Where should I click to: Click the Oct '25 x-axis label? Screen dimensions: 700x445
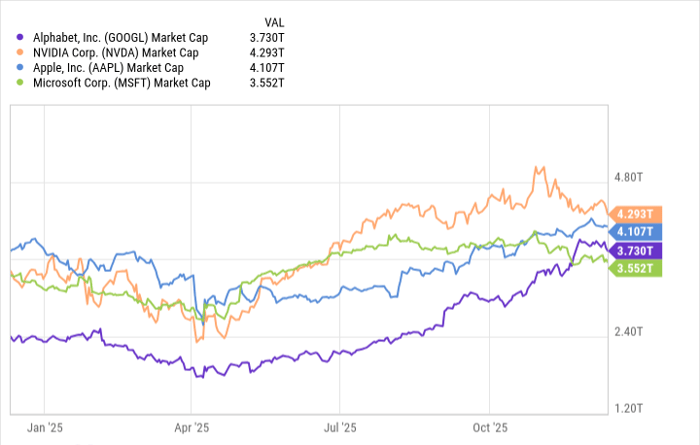pos(490,427)
